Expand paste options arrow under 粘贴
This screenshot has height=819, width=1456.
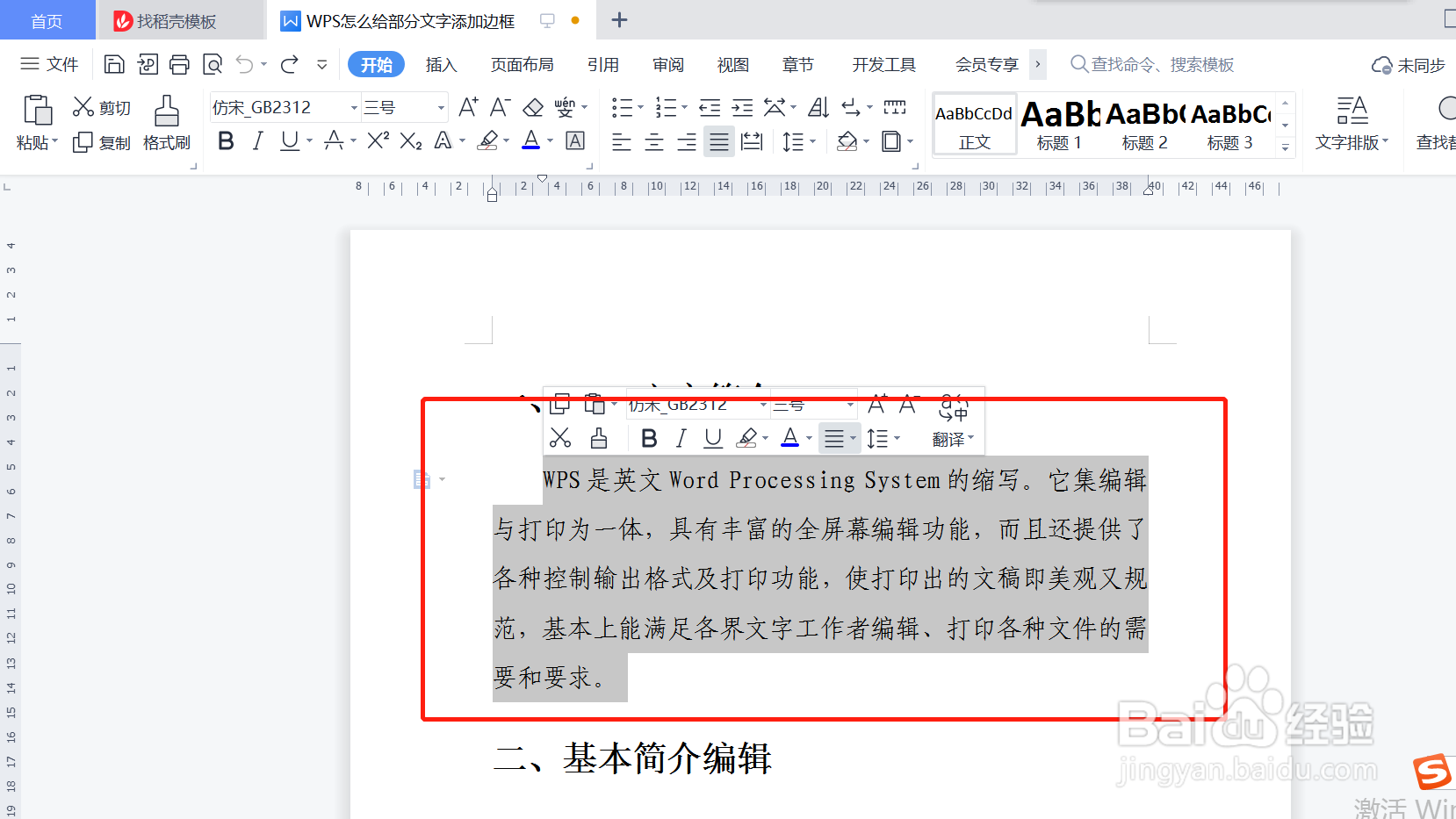click(54, 141)
